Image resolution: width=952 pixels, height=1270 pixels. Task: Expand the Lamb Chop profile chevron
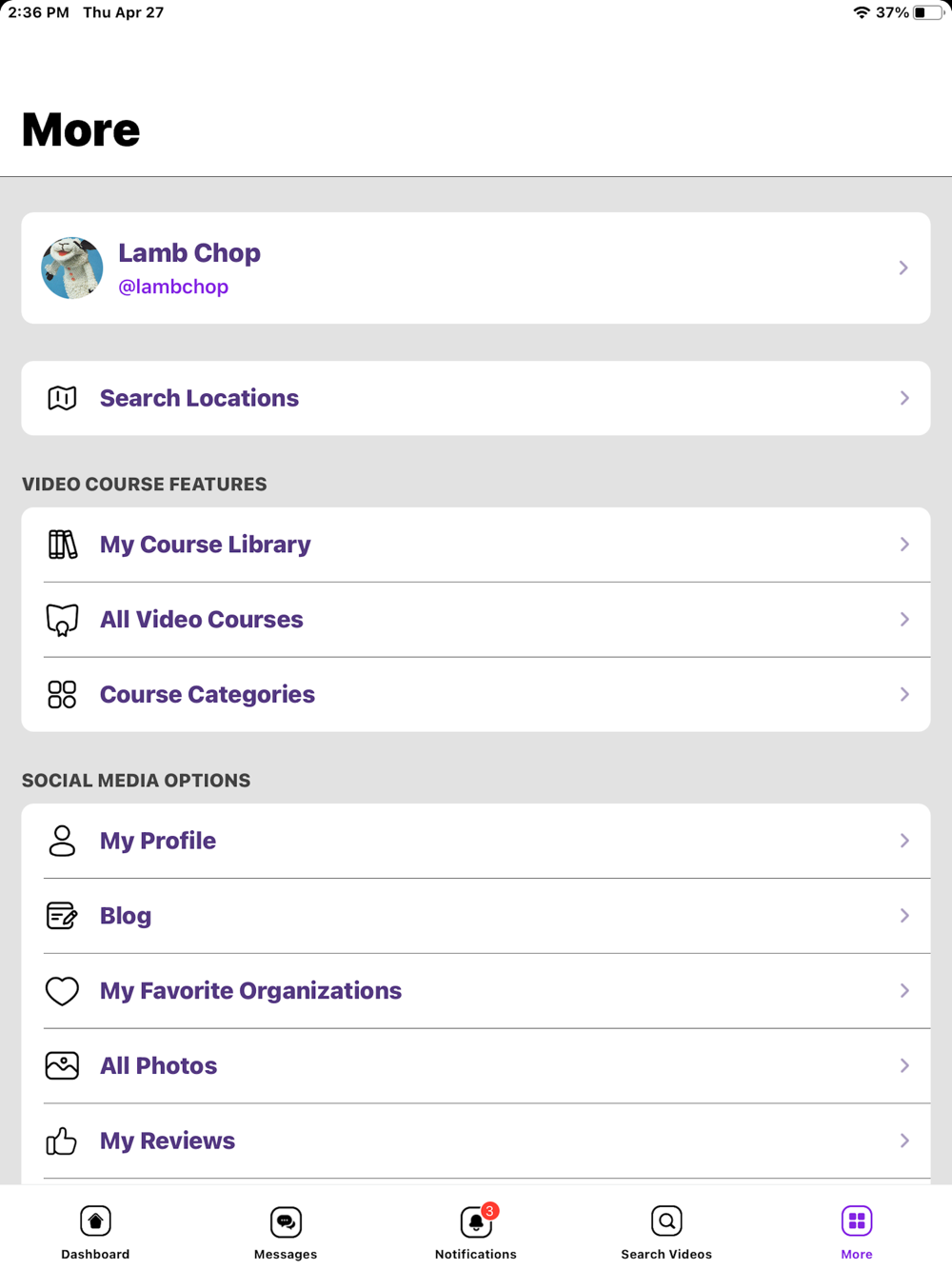(903, 268)
